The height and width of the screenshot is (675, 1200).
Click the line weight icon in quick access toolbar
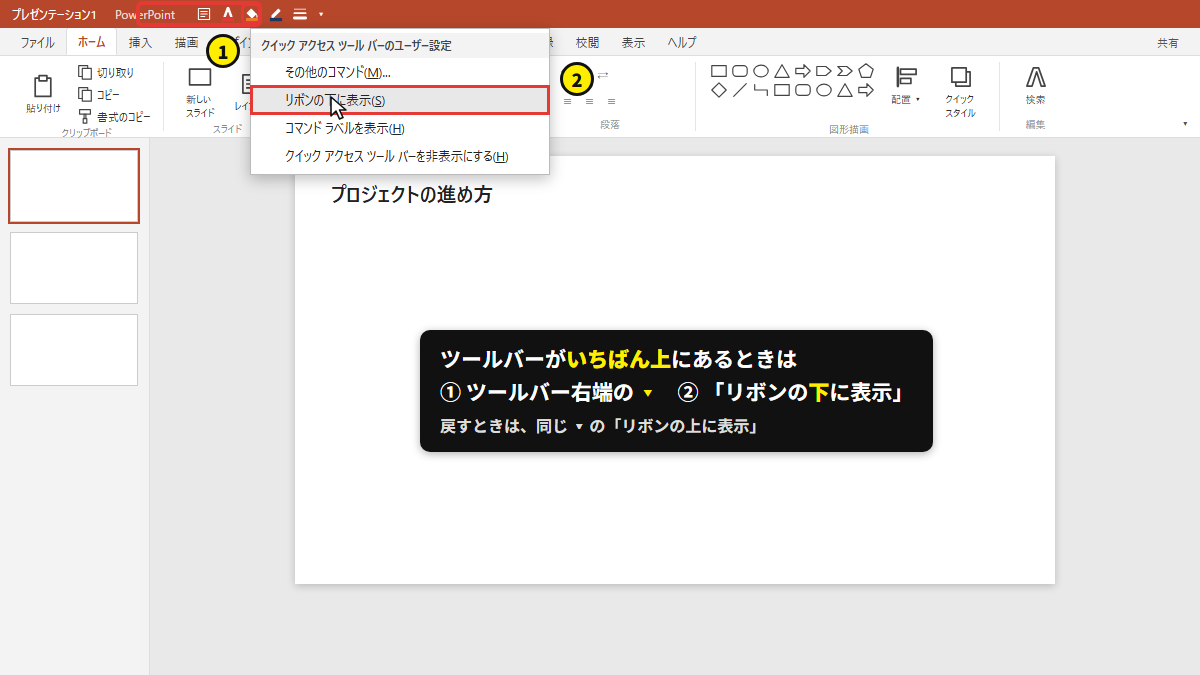coord(299,14)
